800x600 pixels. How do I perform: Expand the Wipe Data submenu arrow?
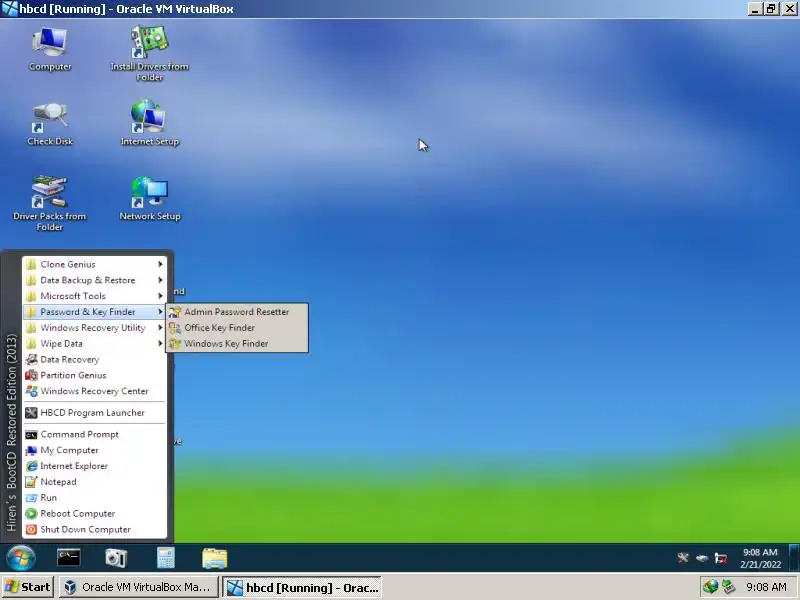click(160, 343)
